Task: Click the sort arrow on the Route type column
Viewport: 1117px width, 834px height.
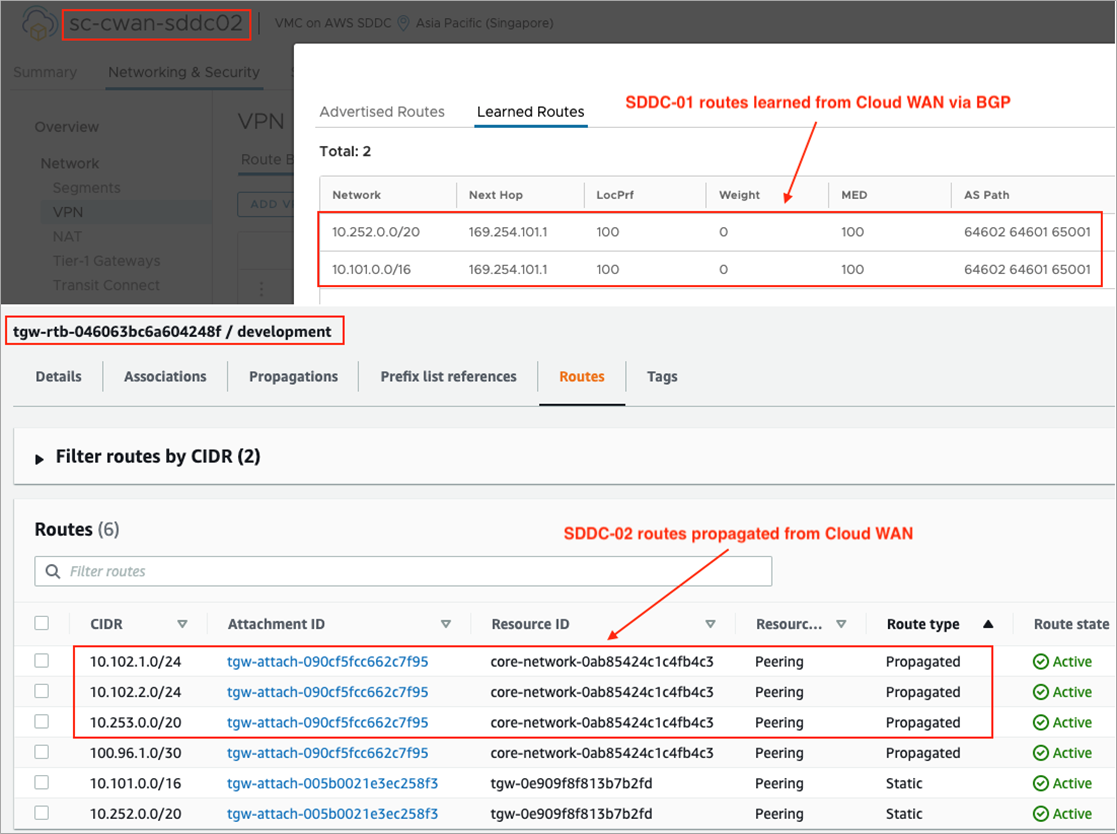Action: pyautogui.click(x=988, y=623)
